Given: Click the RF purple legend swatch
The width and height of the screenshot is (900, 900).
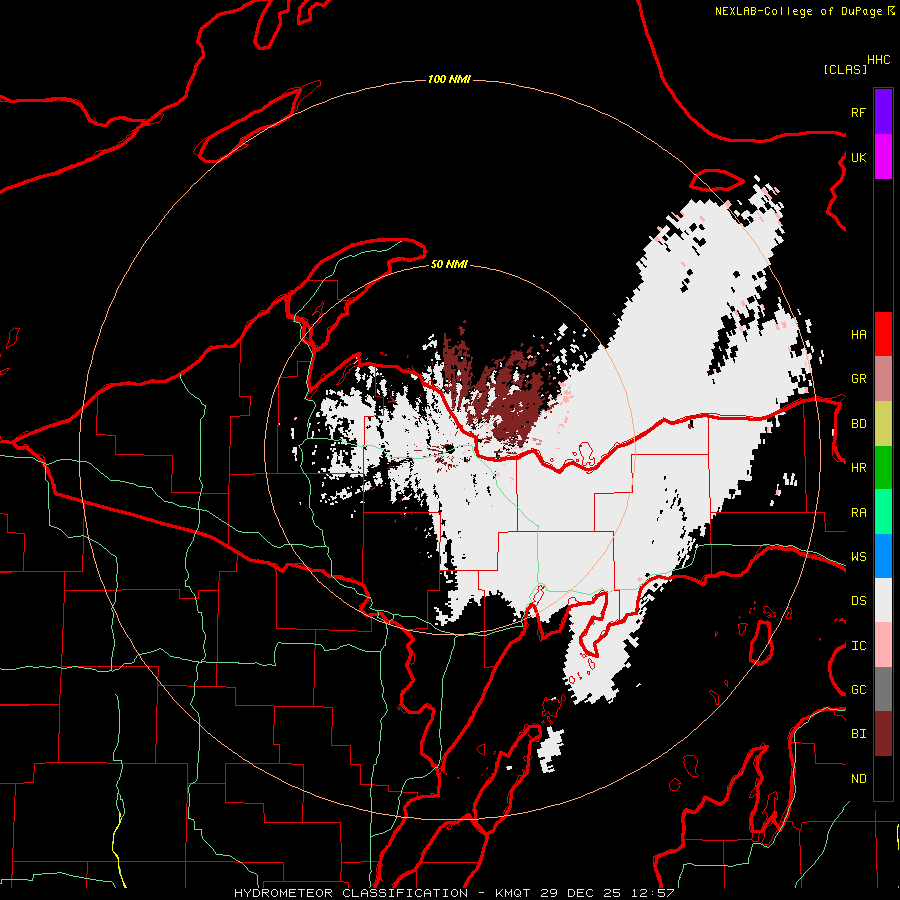Looking at the screenshot, I should click(883, 112).
